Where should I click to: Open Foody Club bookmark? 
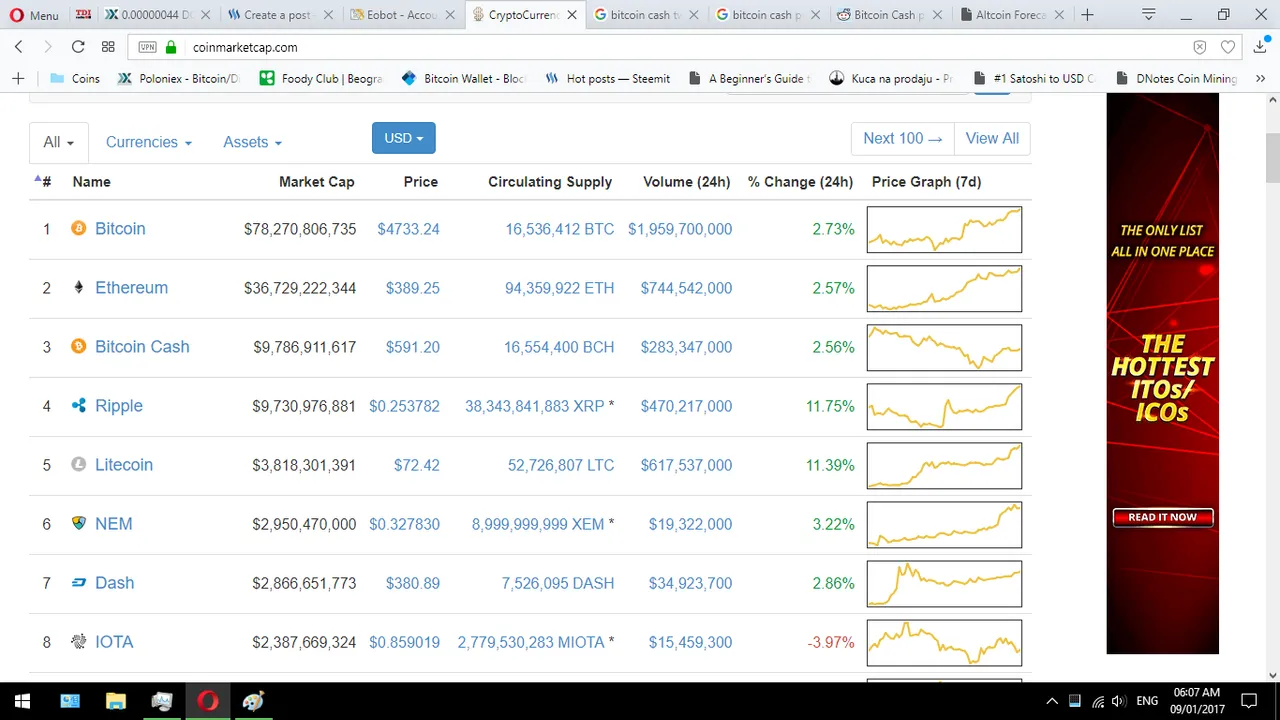[321, 78]
